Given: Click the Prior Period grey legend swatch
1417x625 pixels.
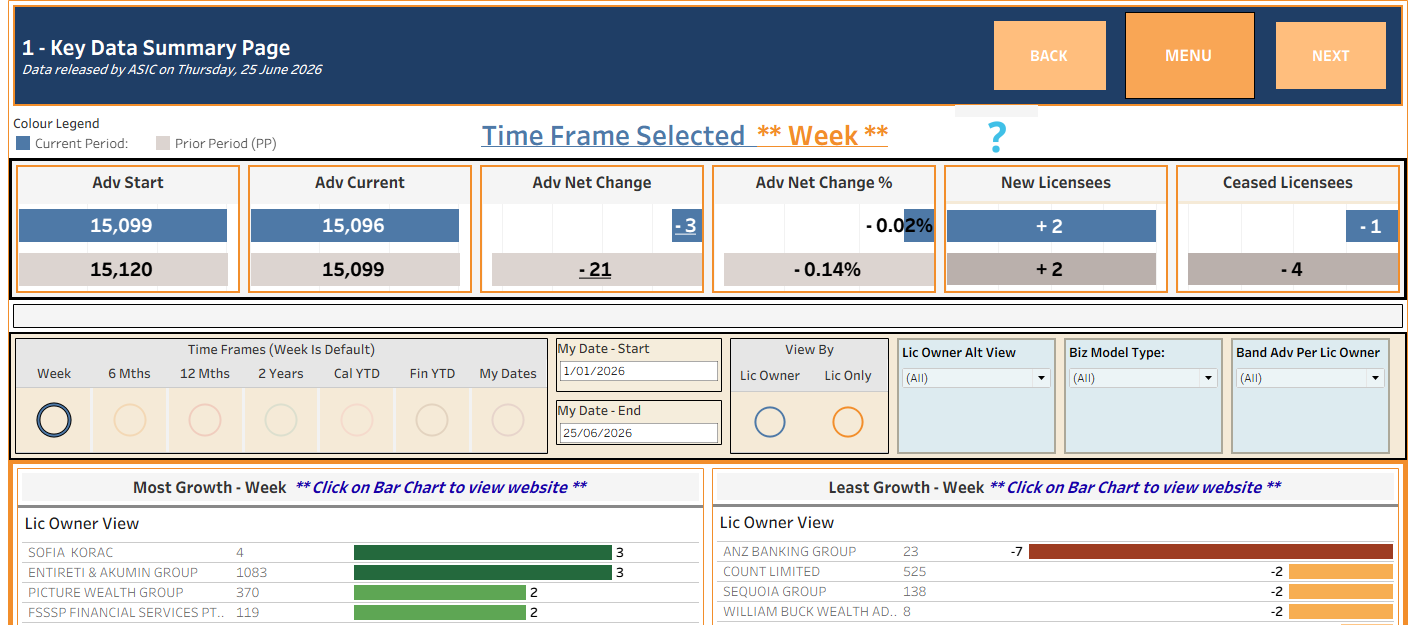Looking at the screenshot, I should (x=163, y=143).
